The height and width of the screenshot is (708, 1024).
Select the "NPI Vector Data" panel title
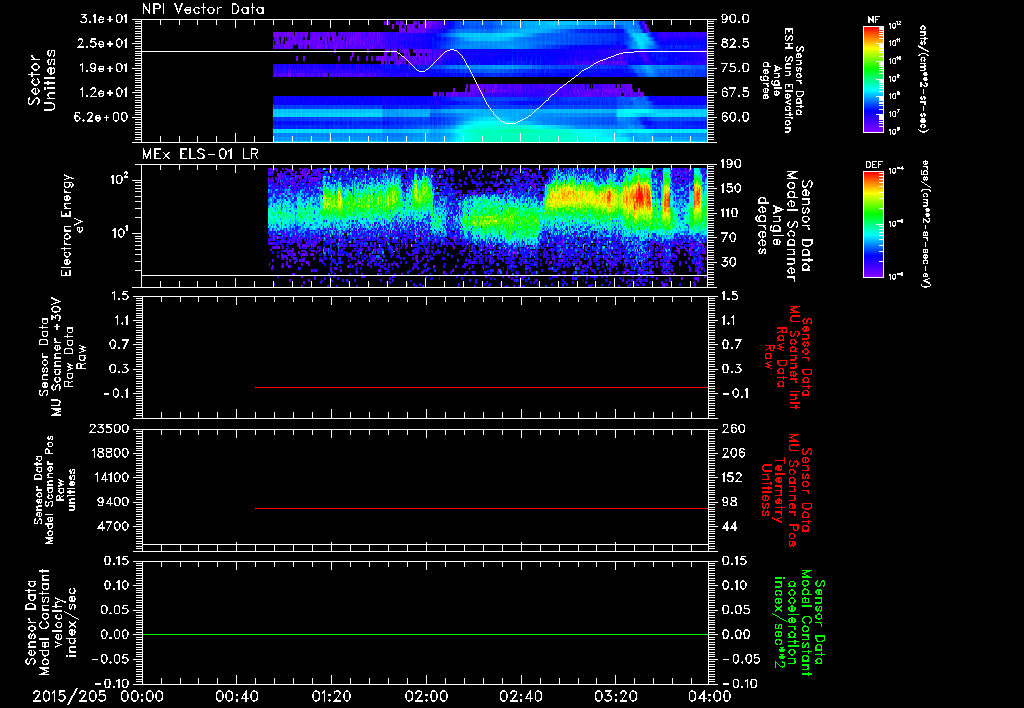point(204,9)
